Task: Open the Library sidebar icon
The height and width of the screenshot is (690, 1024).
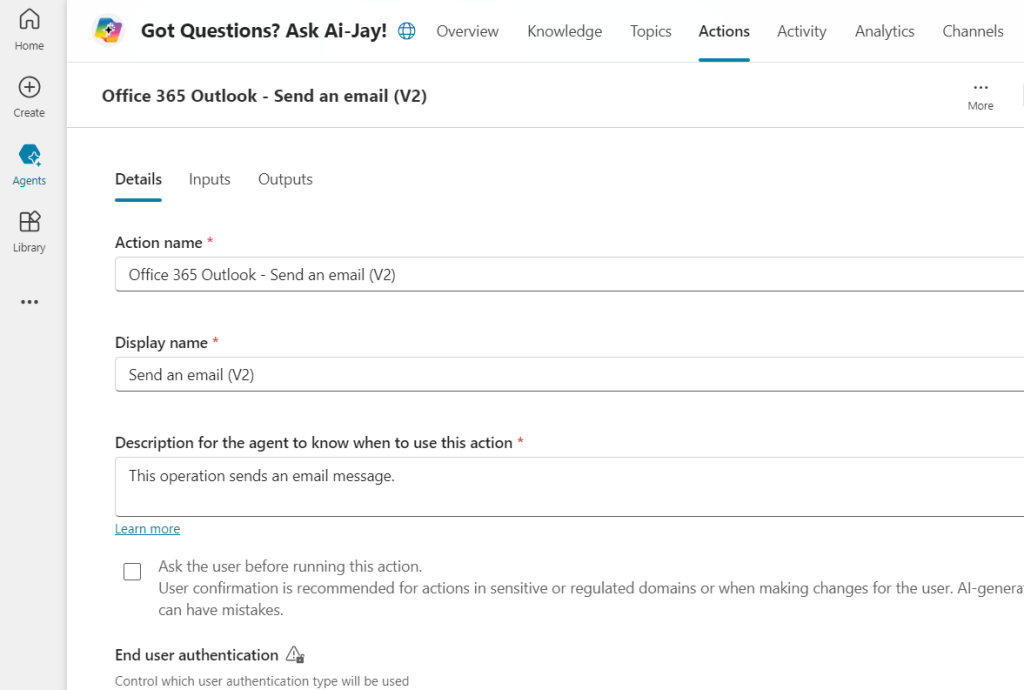Action: pyautogui.click(x=29, y=222)
